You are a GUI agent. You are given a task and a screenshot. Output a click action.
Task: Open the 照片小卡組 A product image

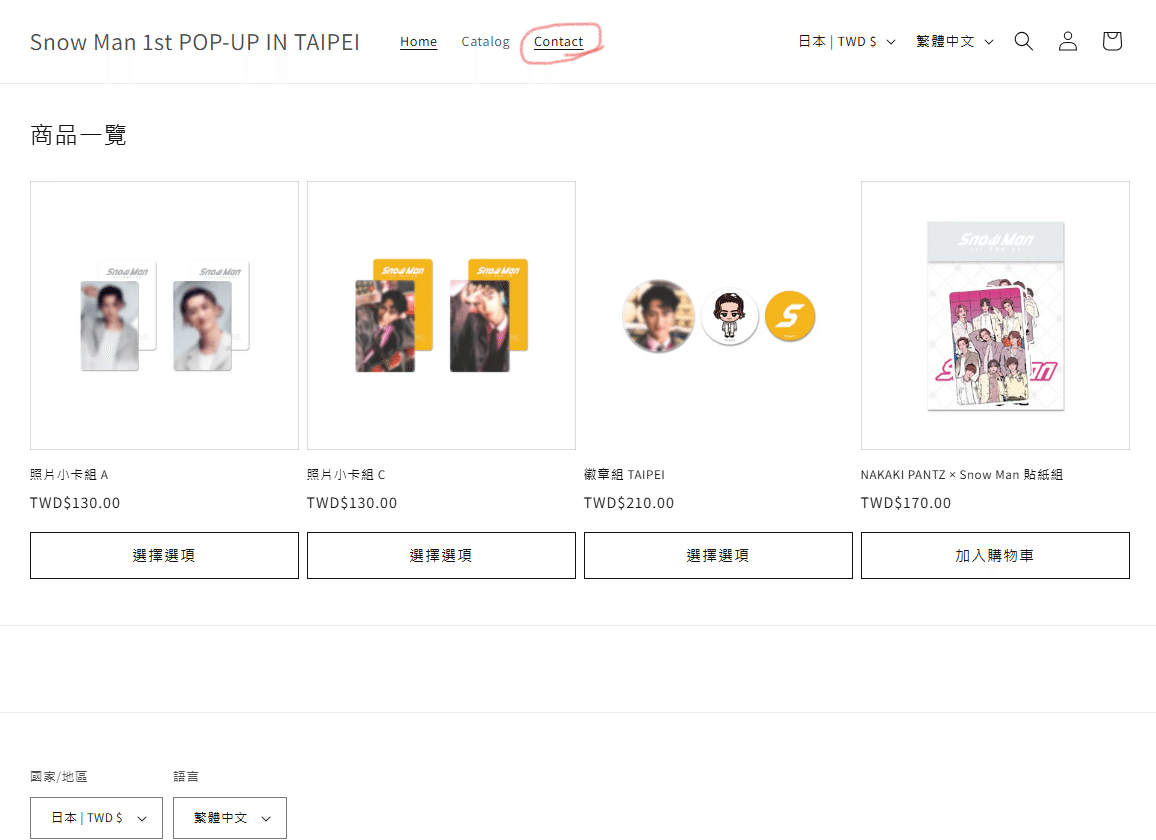click(164, 316)
